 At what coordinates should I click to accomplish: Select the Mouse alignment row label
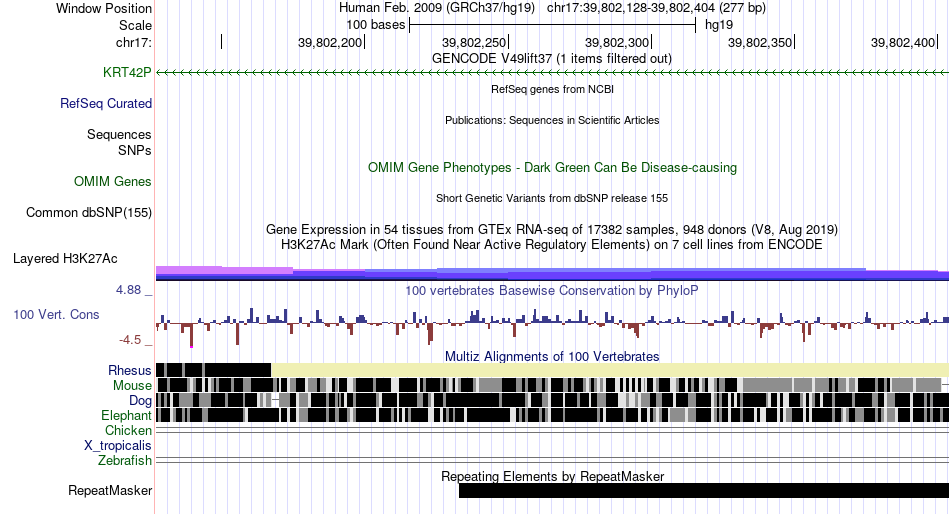pos(132,386)
